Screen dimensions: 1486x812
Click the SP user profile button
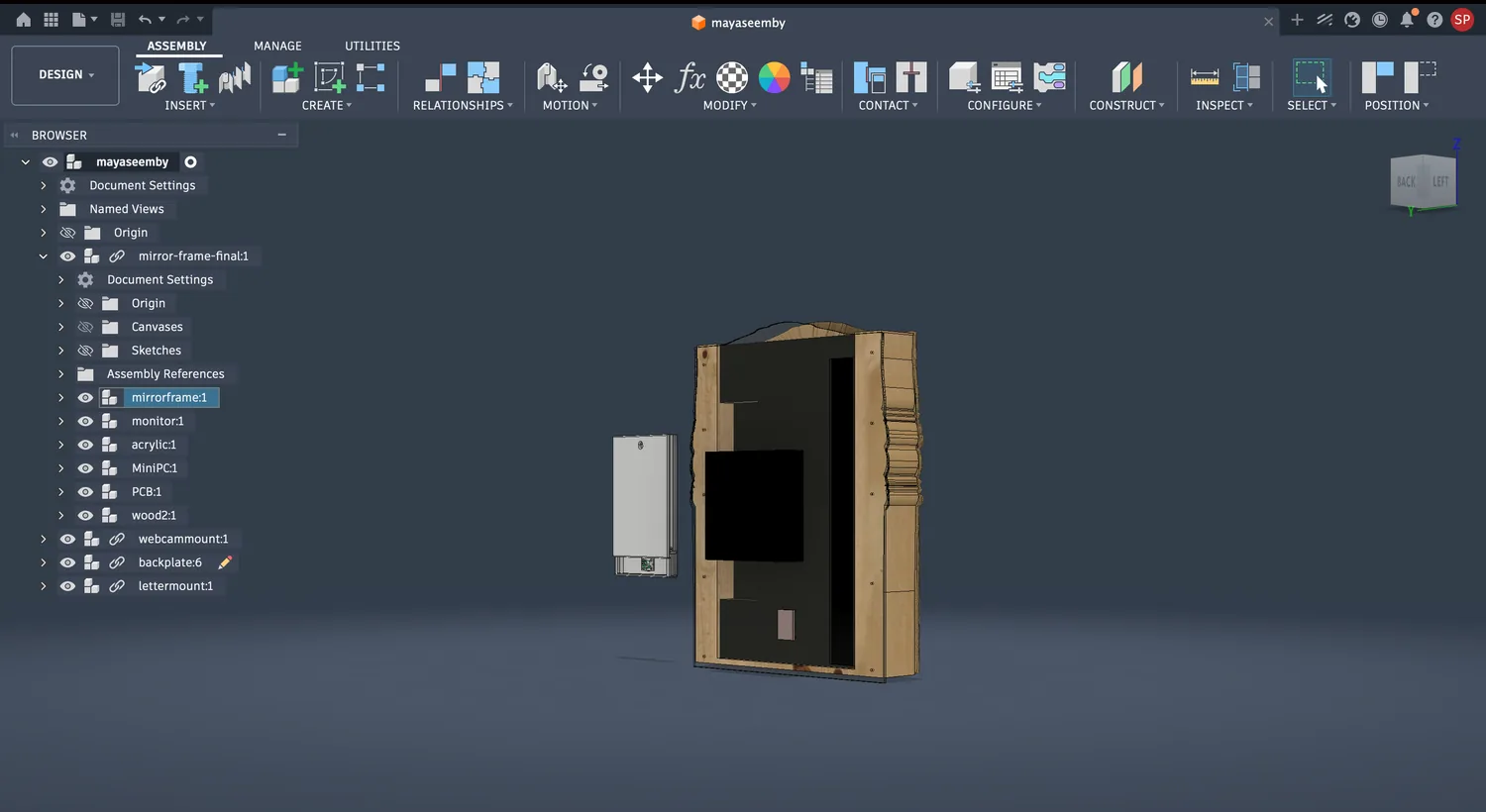point(1462,20)
